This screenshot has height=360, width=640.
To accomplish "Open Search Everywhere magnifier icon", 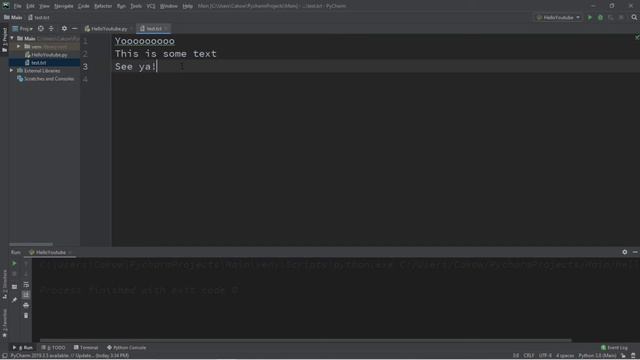I will click(x=634, y=18).
